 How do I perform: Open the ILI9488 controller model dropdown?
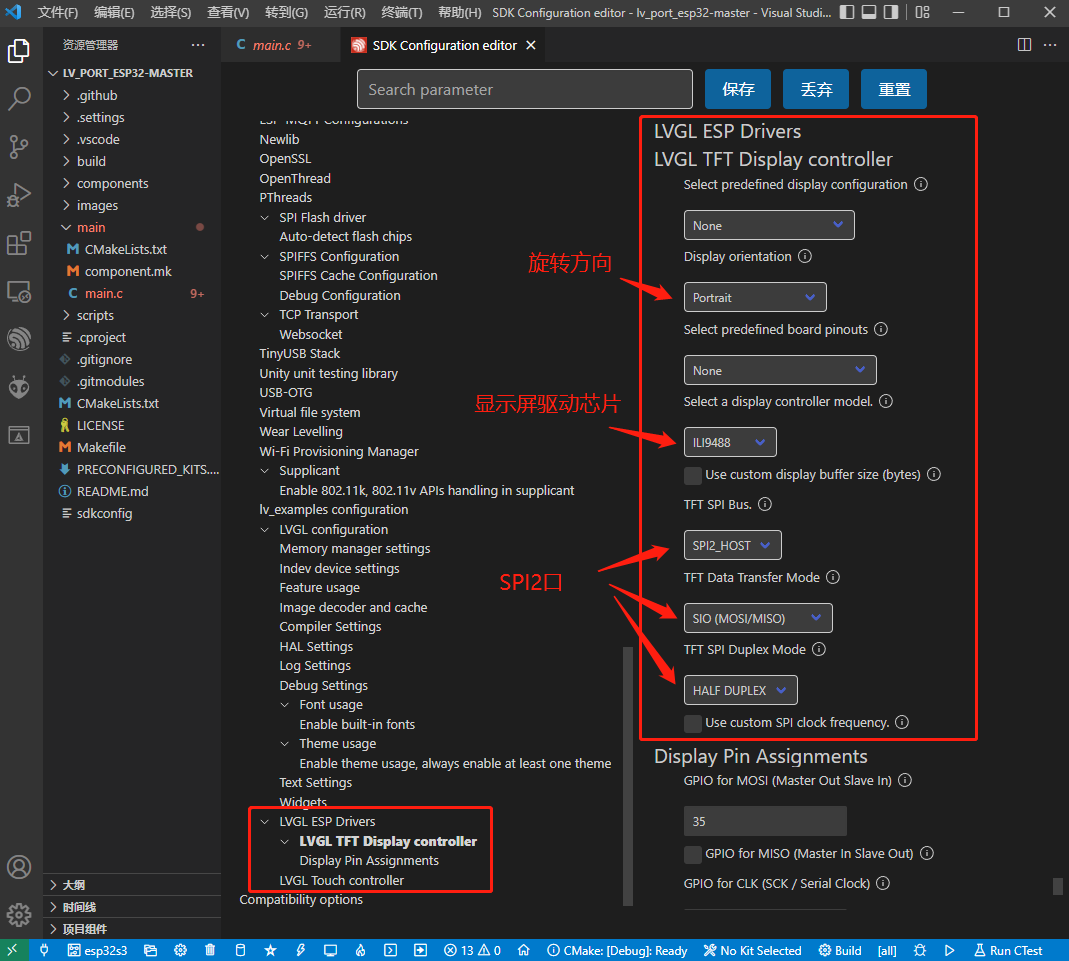click(729, 442)
